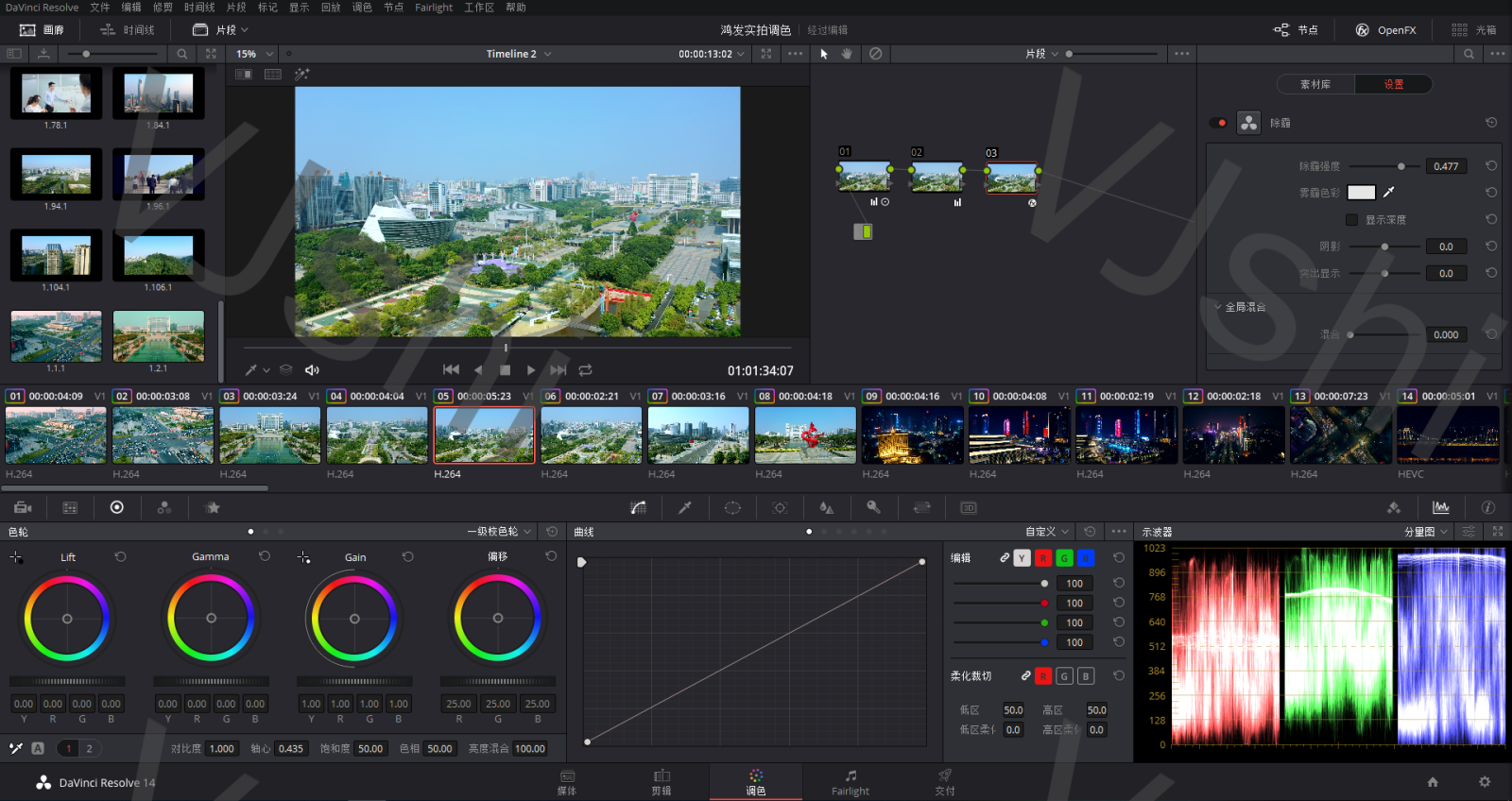Viewport: 1512px width, 801px height.
Task: Go to project manager home icon
Action: pos(1433,782)
